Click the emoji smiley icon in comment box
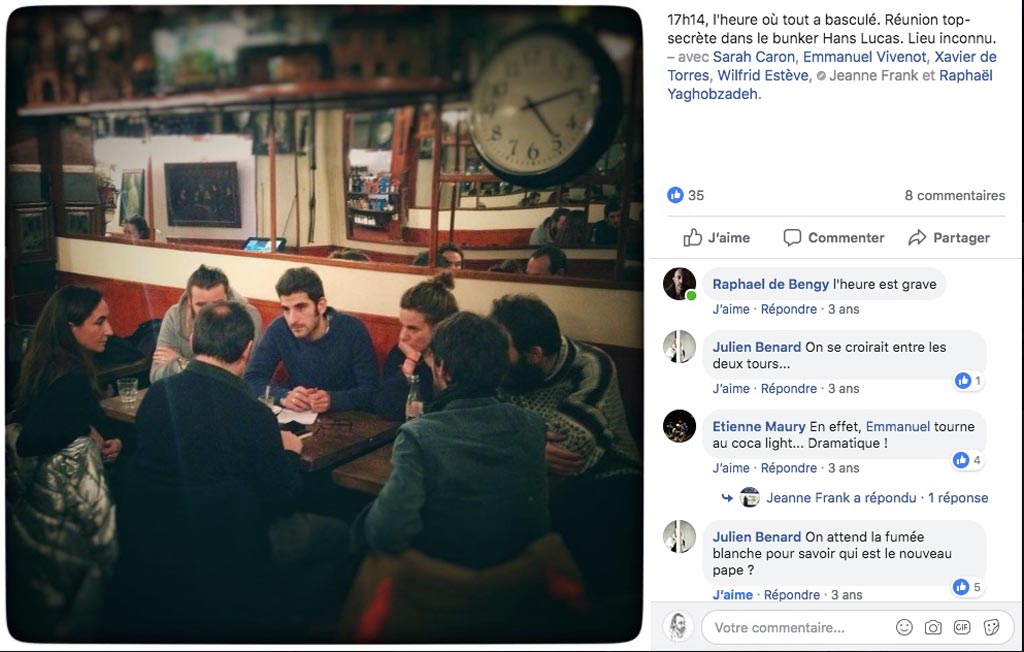 [x=904, y=627]
